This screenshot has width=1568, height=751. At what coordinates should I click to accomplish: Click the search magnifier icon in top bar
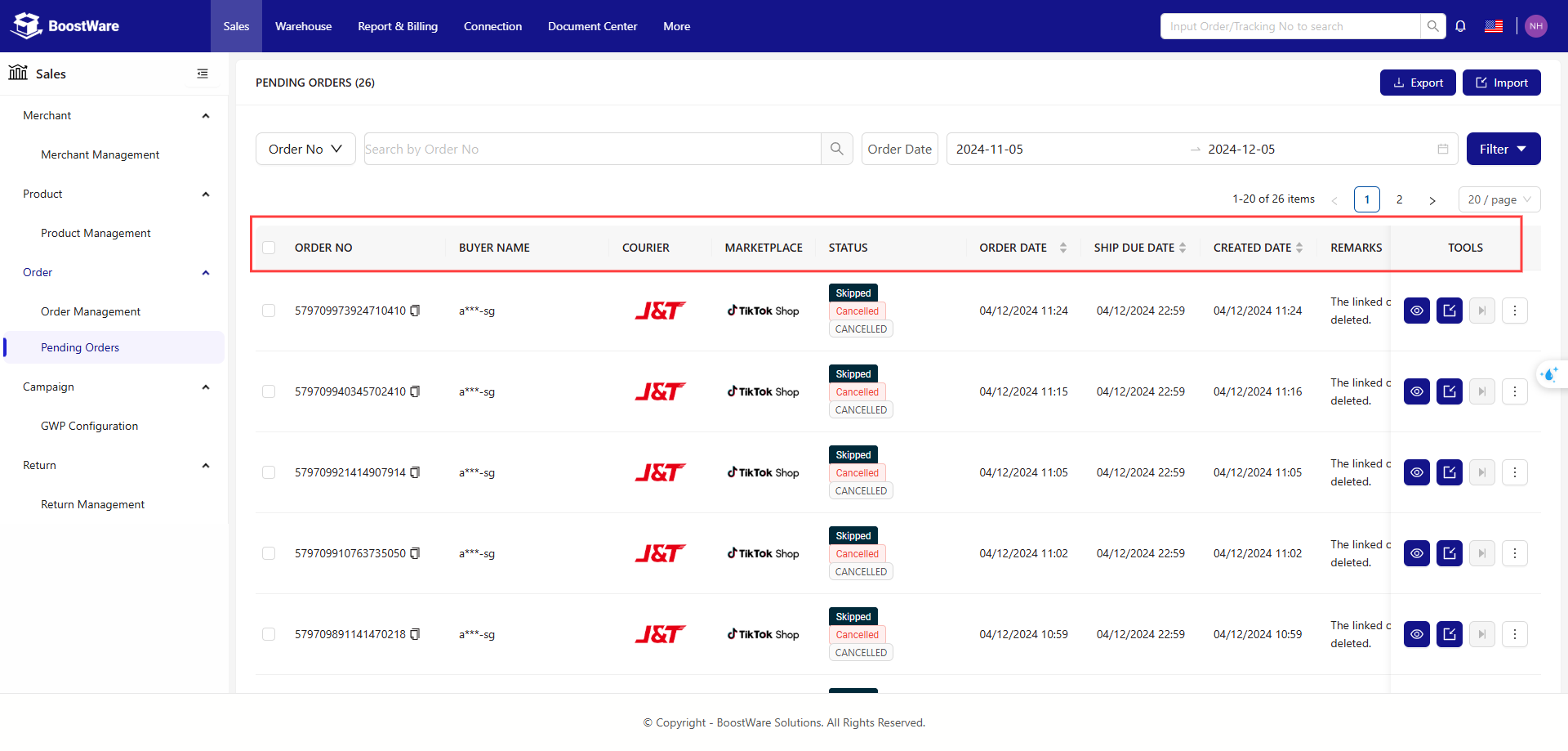click(1432, 26)
